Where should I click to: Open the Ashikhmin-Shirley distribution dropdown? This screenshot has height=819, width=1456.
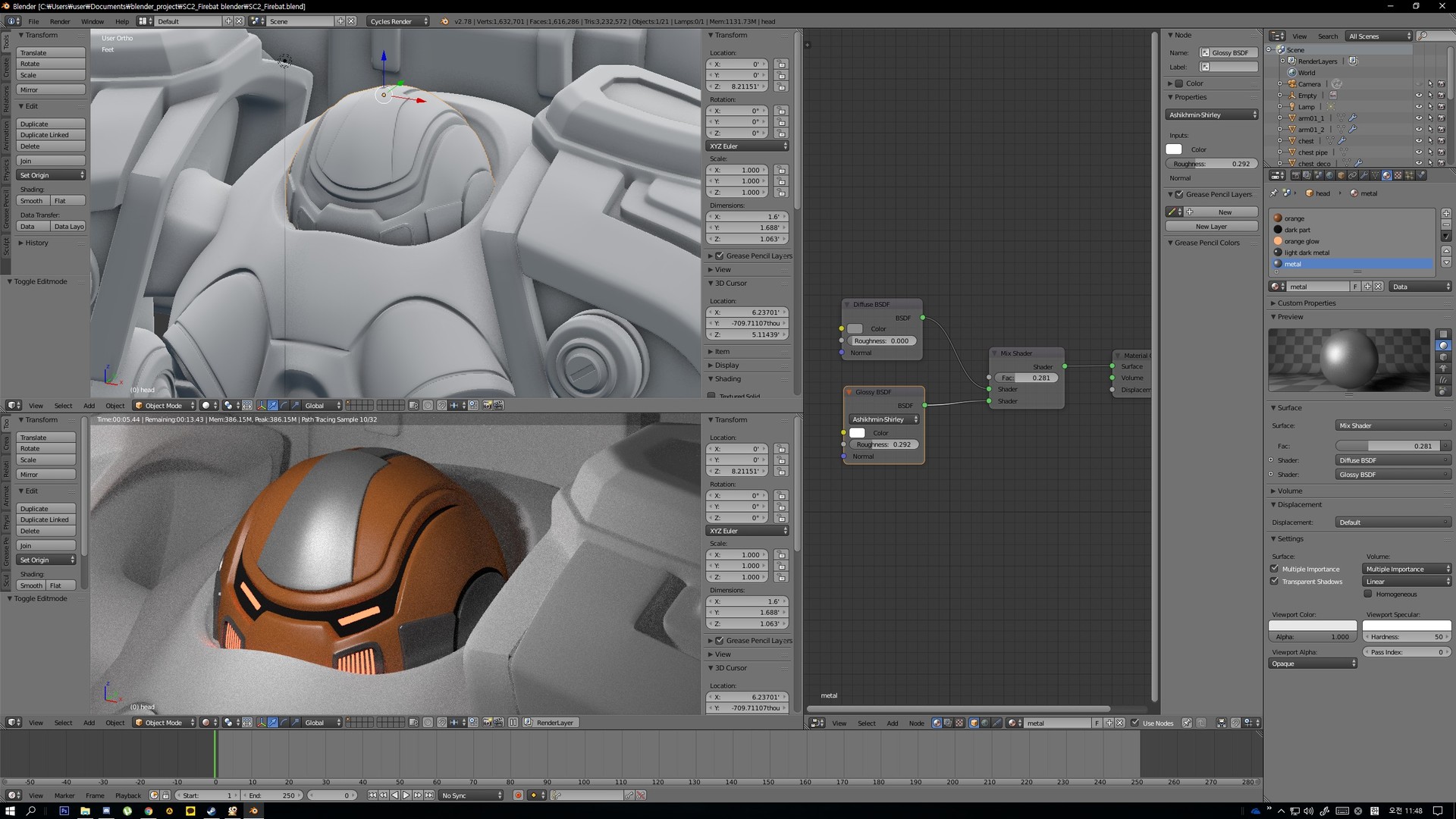pyautogui.click(x=1211, y=115)
